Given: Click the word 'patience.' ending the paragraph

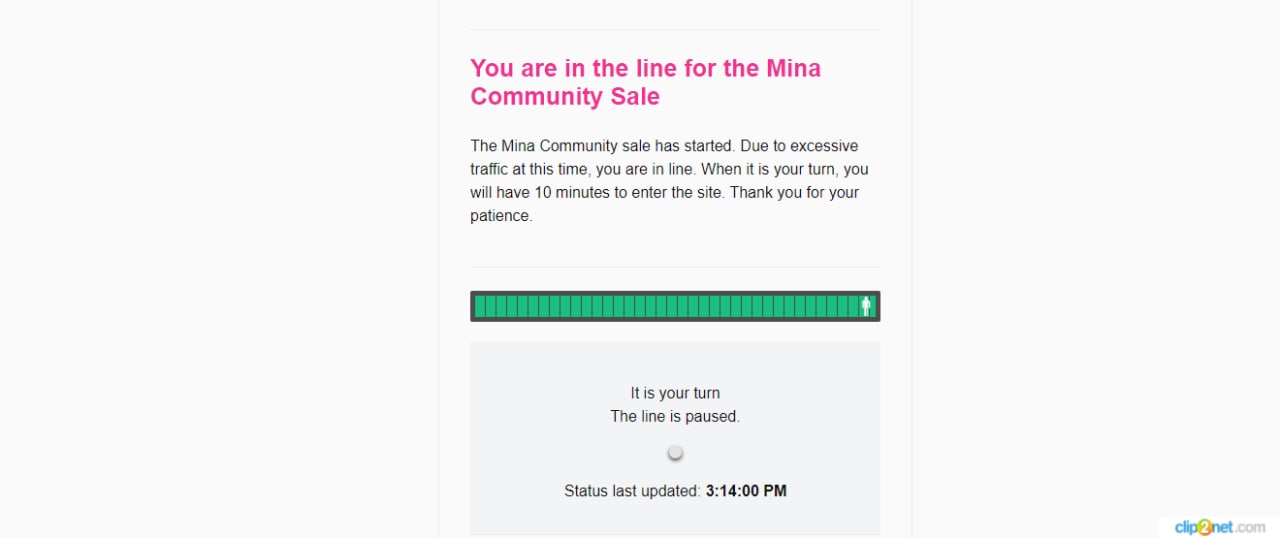Looking at the screenshot, I should (x=501, y=216).
